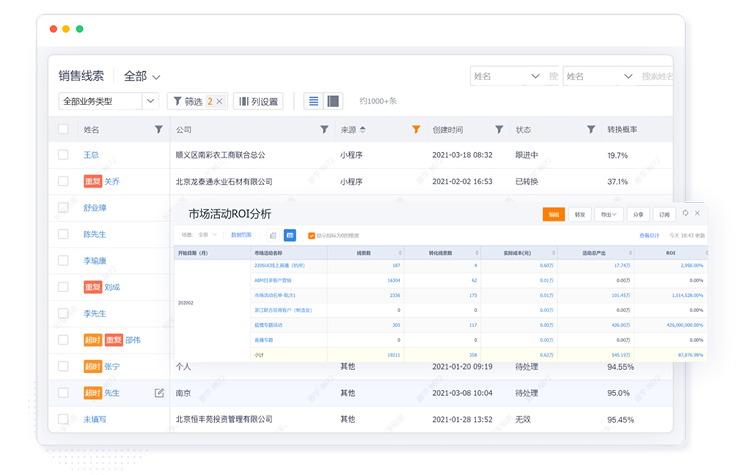Image resolution: width=744 pixels, height=475 pixels.
Task: Click in the search name input field
Action: point(657,76)
